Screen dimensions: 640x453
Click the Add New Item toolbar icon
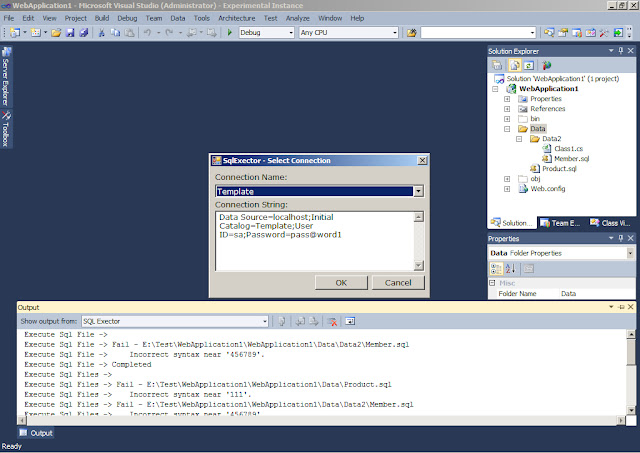pyautogui.click(x=36, y=33)
